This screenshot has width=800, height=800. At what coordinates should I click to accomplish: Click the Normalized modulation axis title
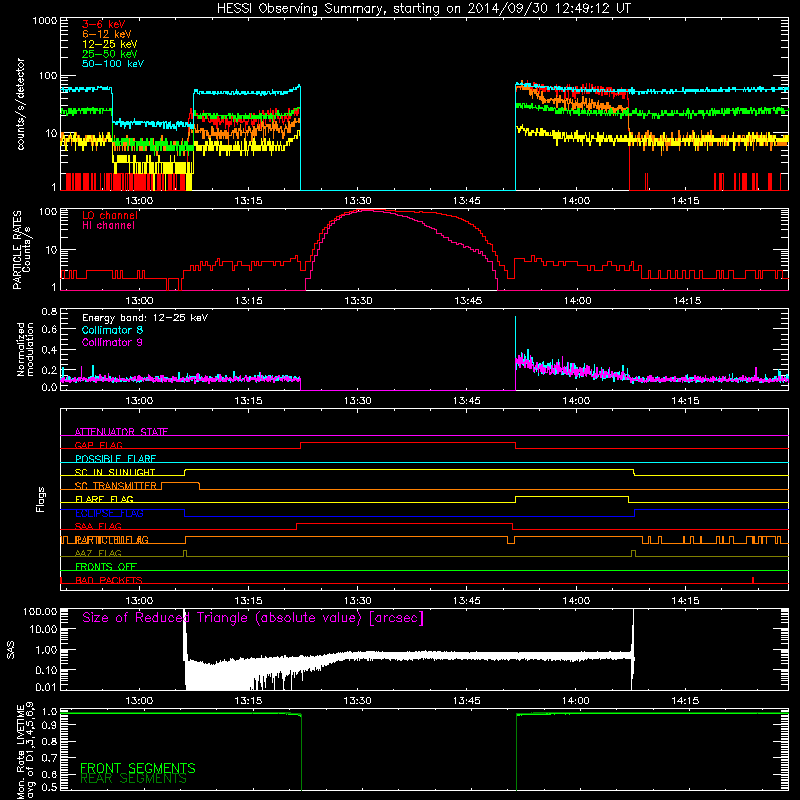(25, 349)
